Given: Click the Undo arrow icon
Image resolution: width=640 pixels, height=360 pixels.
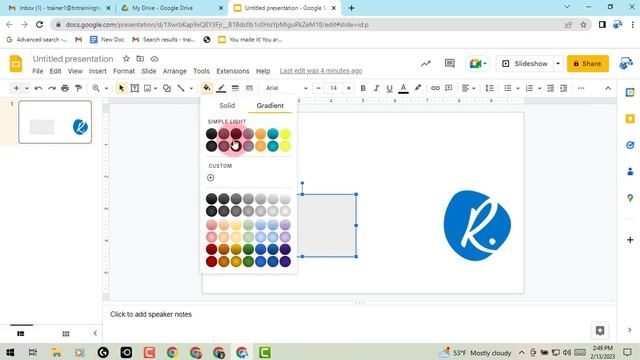Looking at the screenshot, I should [38, 88].
